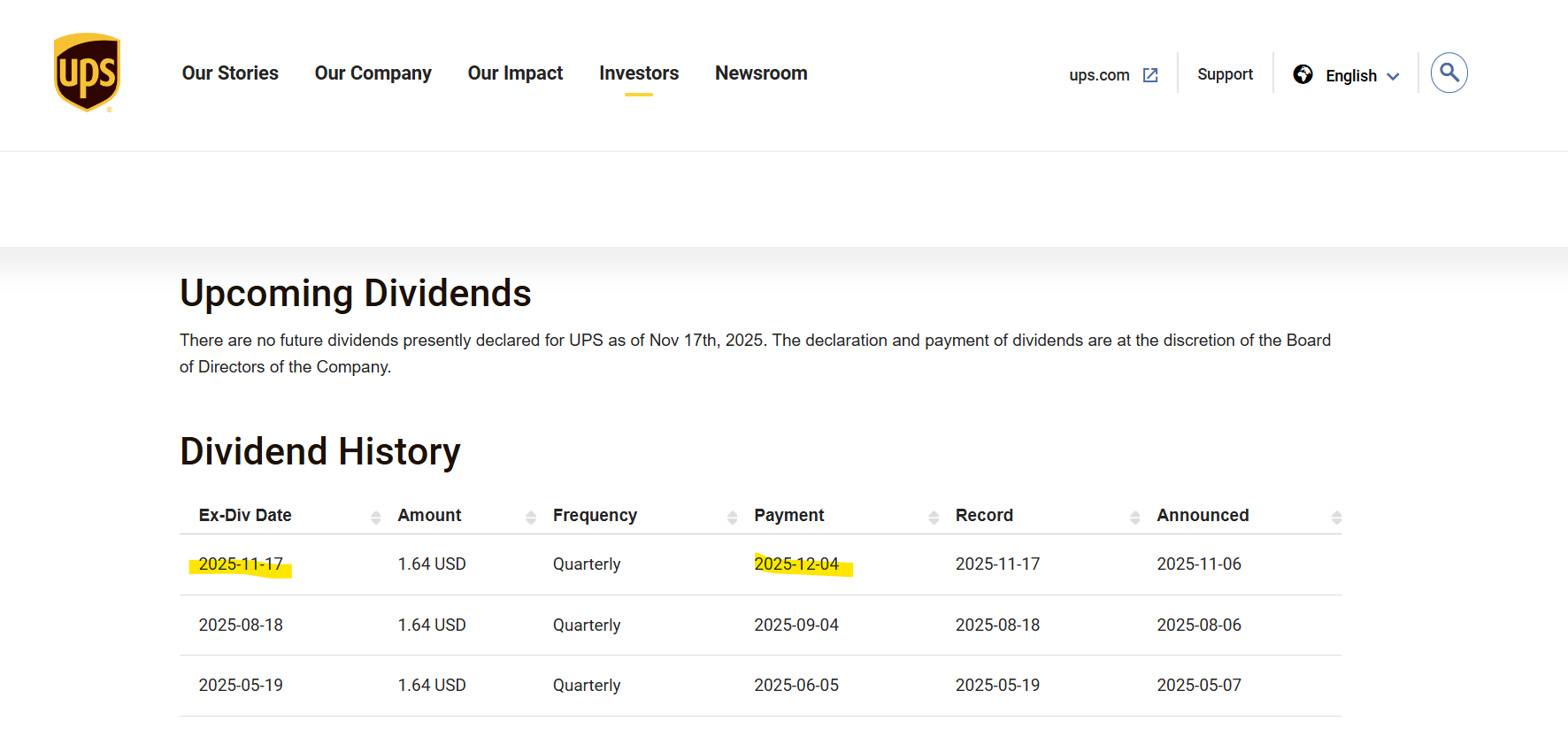Click Payment column sort arrows
The image size is (1568, 729).
coord(934,518)
